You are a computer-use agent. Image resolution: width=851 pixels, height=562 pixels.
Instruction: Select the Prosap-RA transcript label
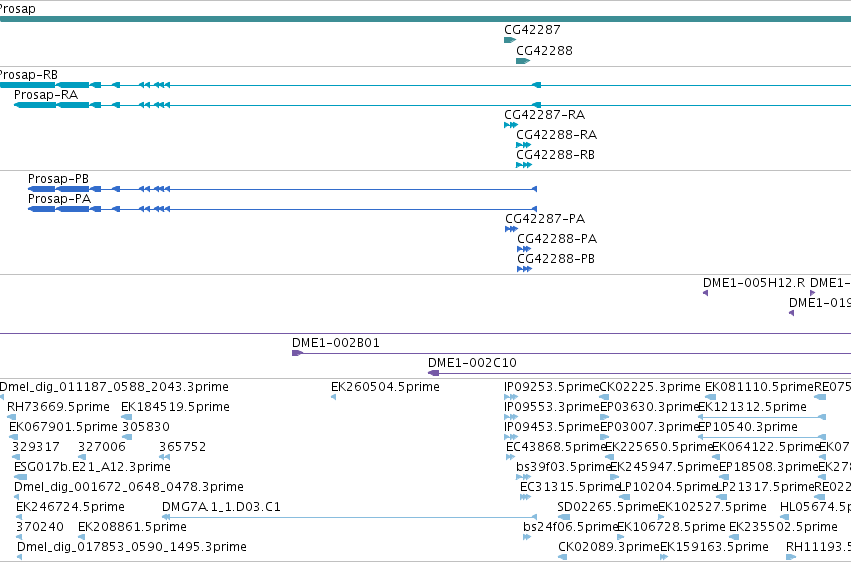pos(46,94)
